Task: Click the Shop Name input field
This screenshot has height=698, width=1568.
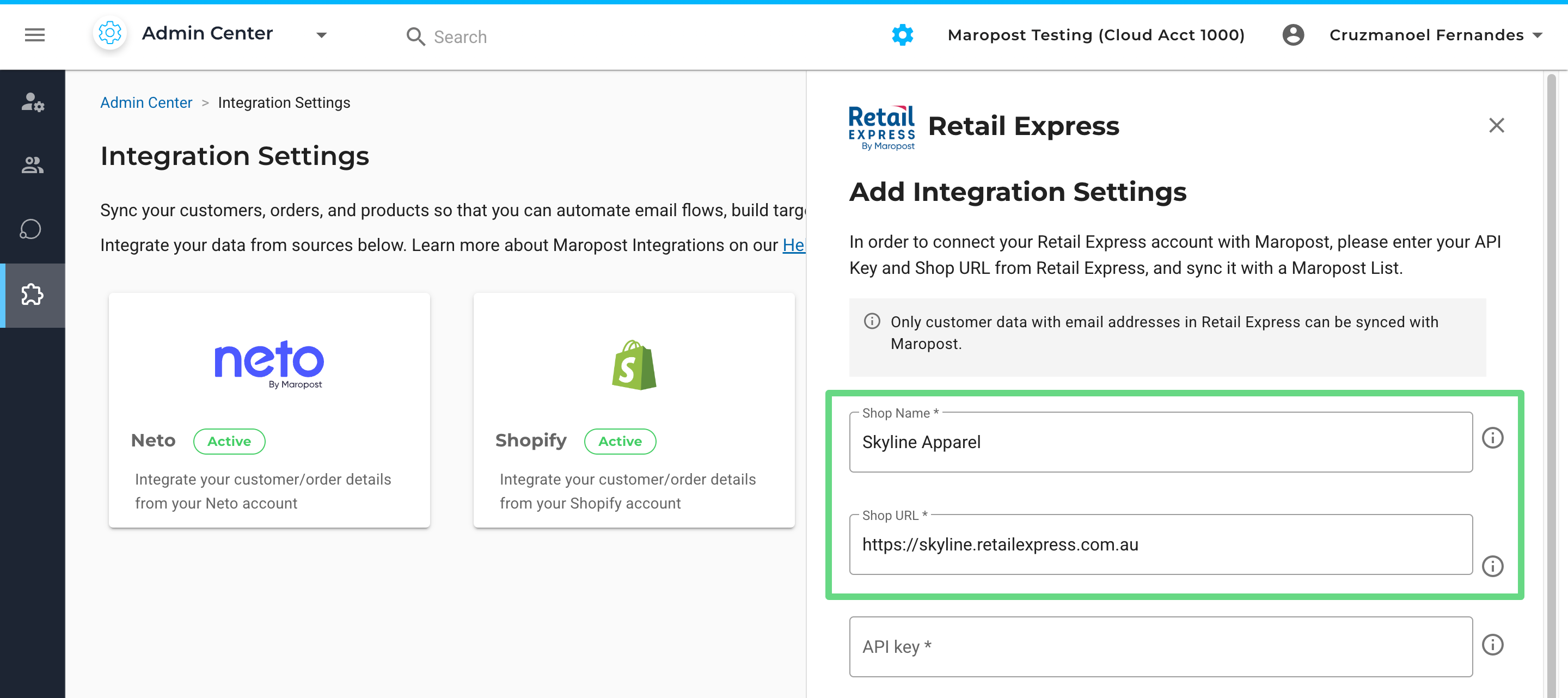Action: [1160, 443]
